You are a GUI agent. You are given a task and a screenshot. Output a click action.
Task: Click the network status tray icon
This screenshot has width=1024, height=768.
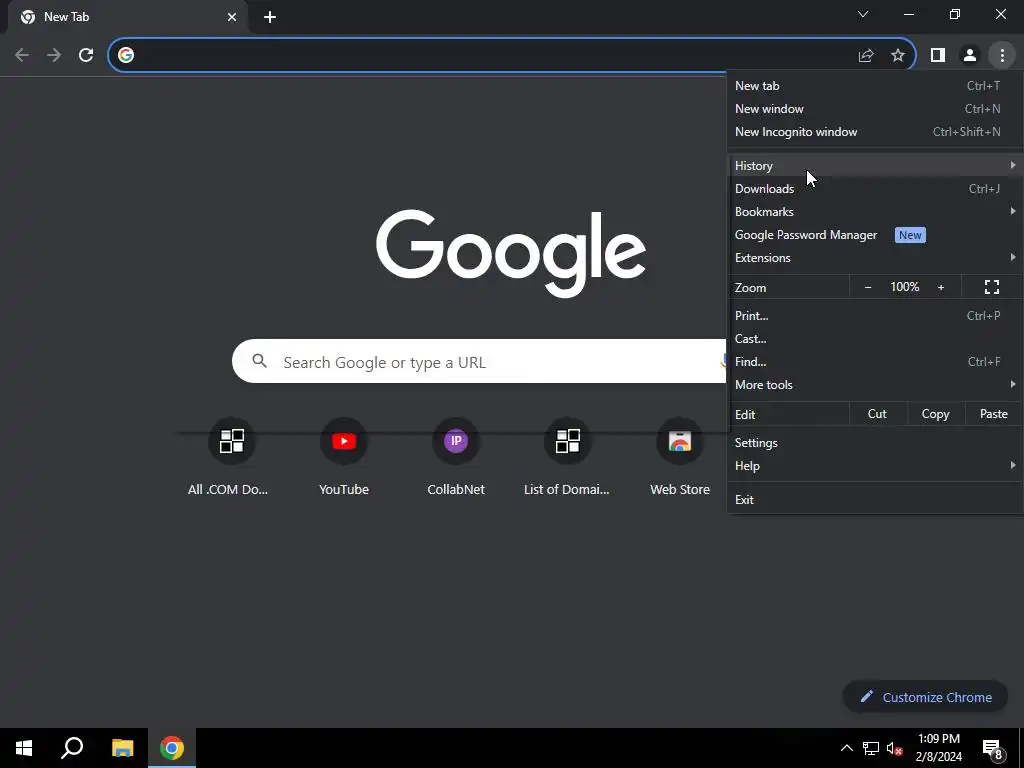(871, 748)
